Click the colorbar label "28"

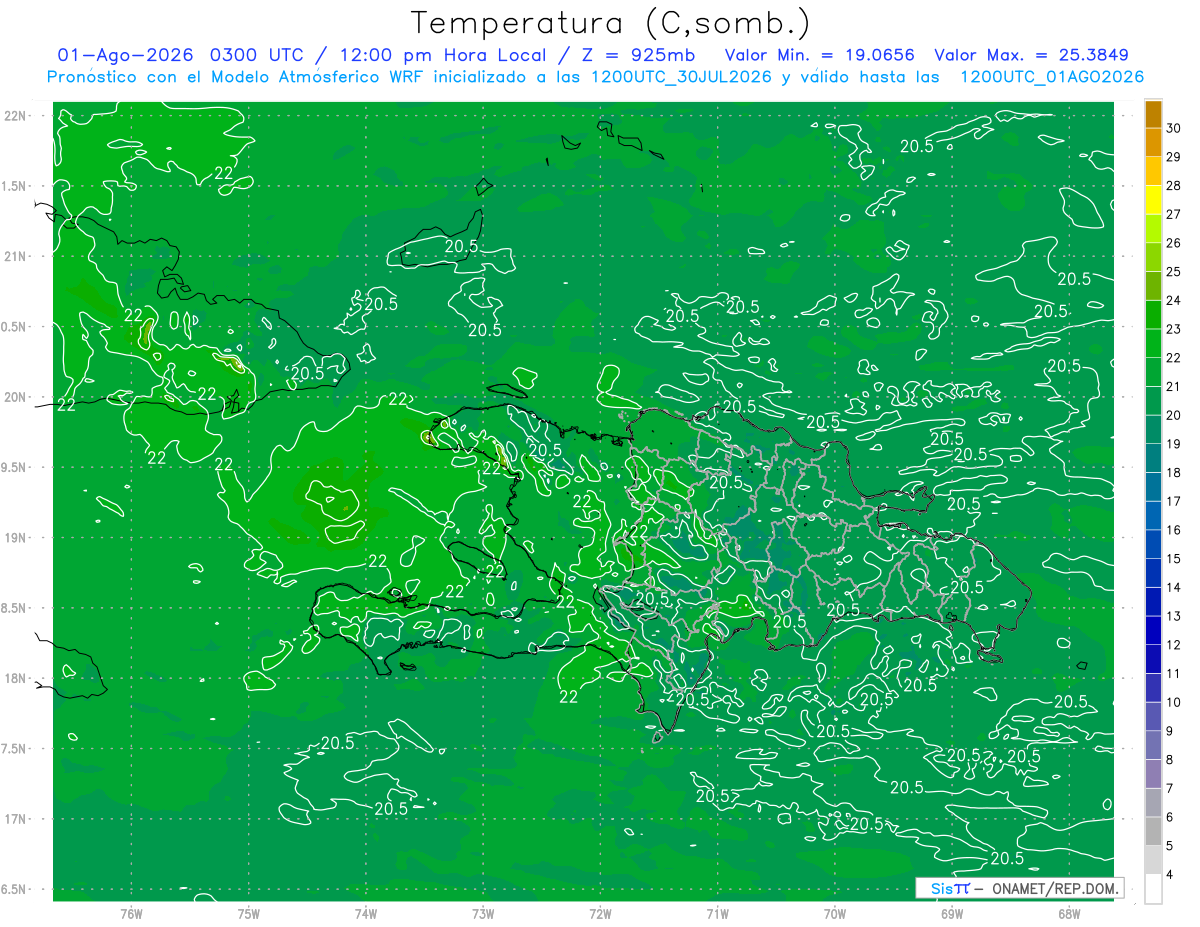tap(1174, 185)
